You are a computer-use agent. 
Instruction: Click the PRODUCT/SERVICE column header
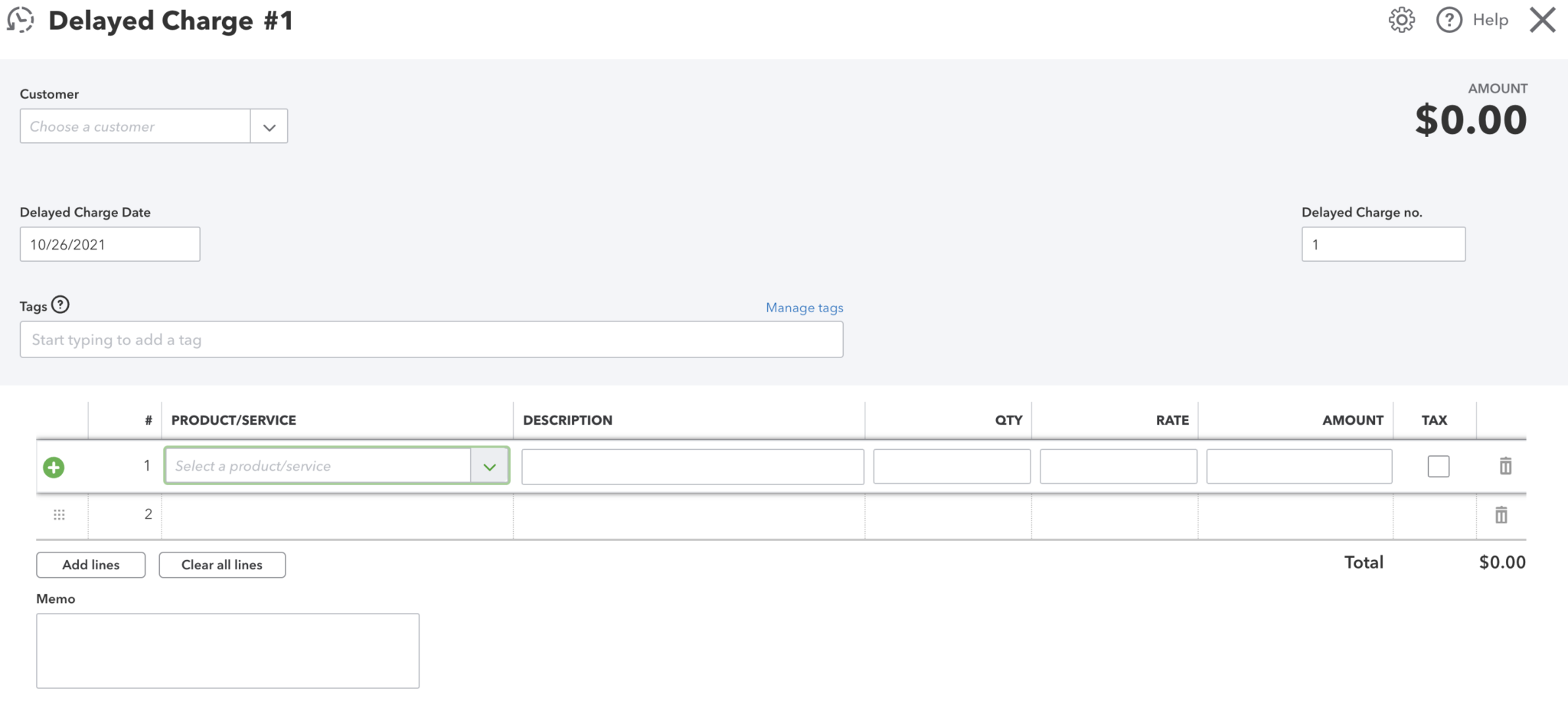[234, 420]
